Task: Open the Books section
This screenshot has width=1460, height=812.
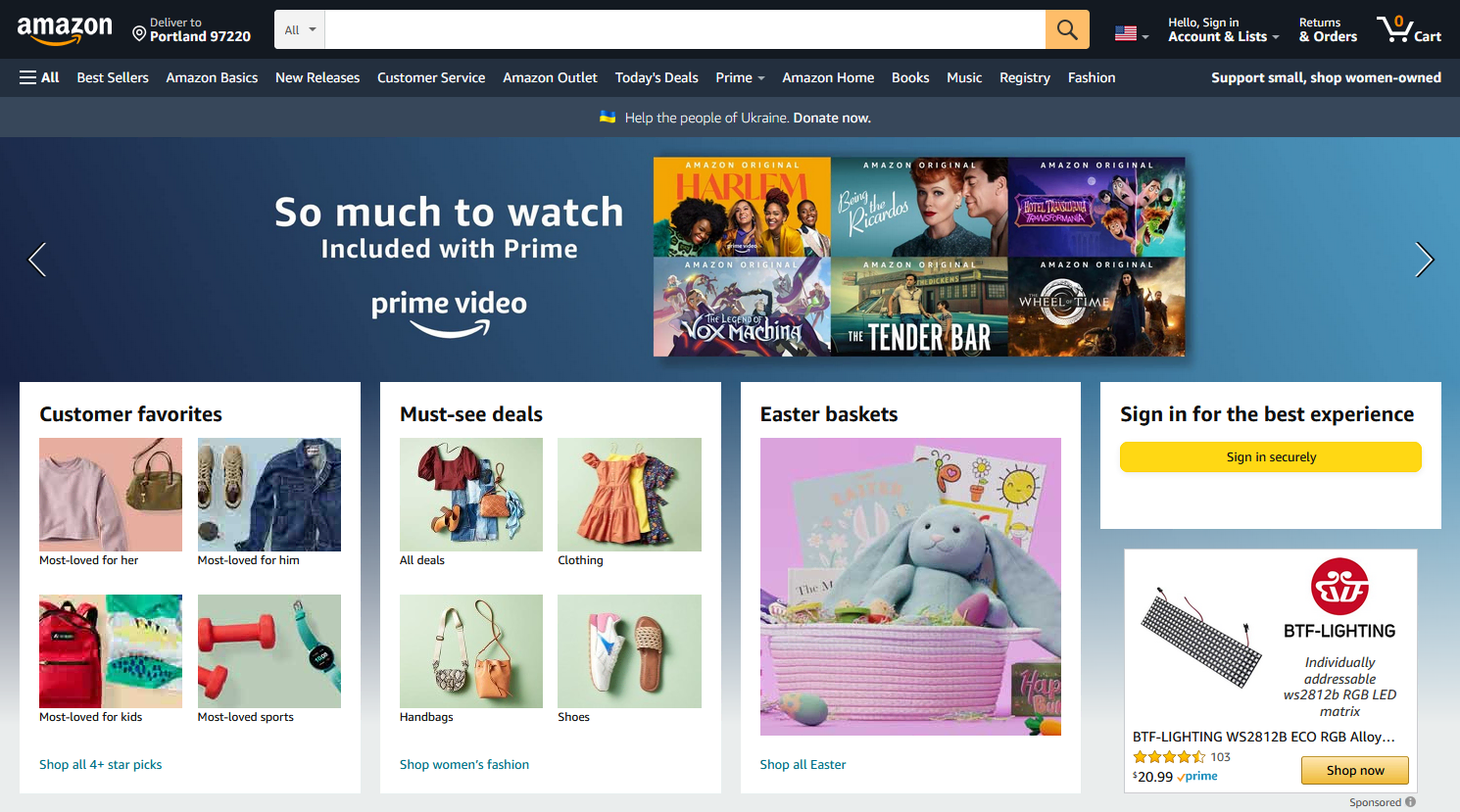Action: (x=910, y=77)
